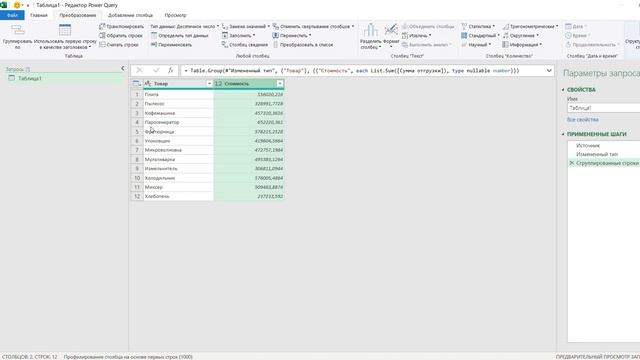
Task: Select the Таблица1 query in the list
Action: click(x=64, y=78)
